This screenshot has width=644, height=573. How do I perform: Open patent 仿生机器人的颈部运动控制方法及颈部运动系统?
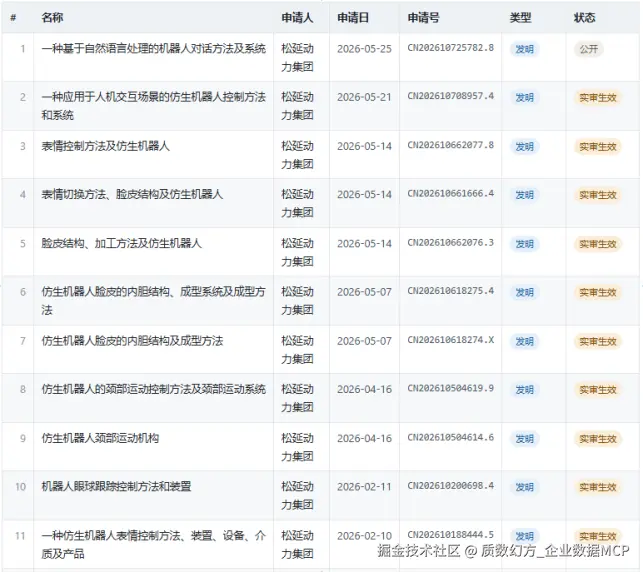pos(154,389)
